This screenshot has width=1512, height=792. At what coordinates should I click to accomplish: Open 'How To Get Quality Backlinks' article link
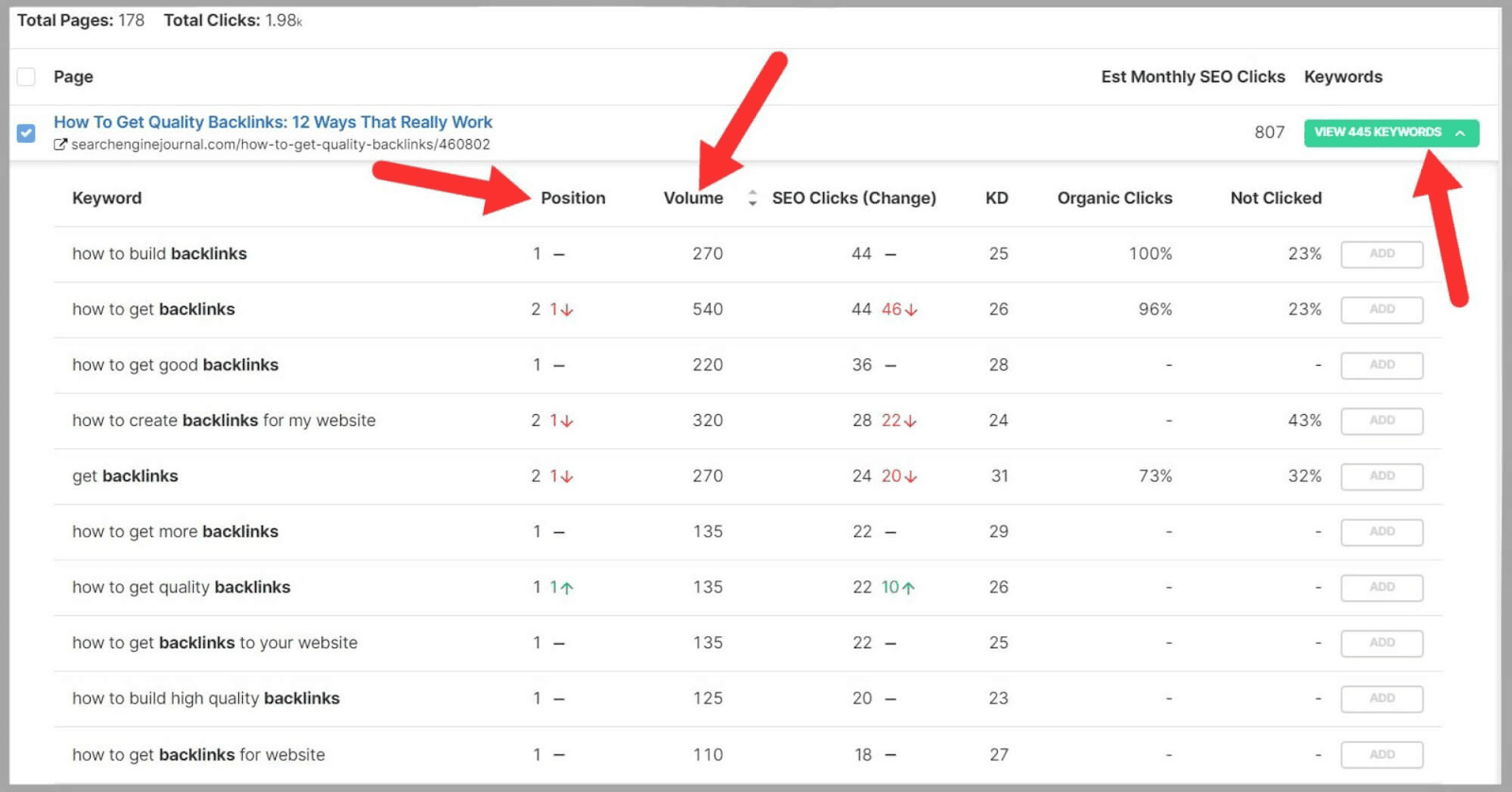(x=273, y=122)
